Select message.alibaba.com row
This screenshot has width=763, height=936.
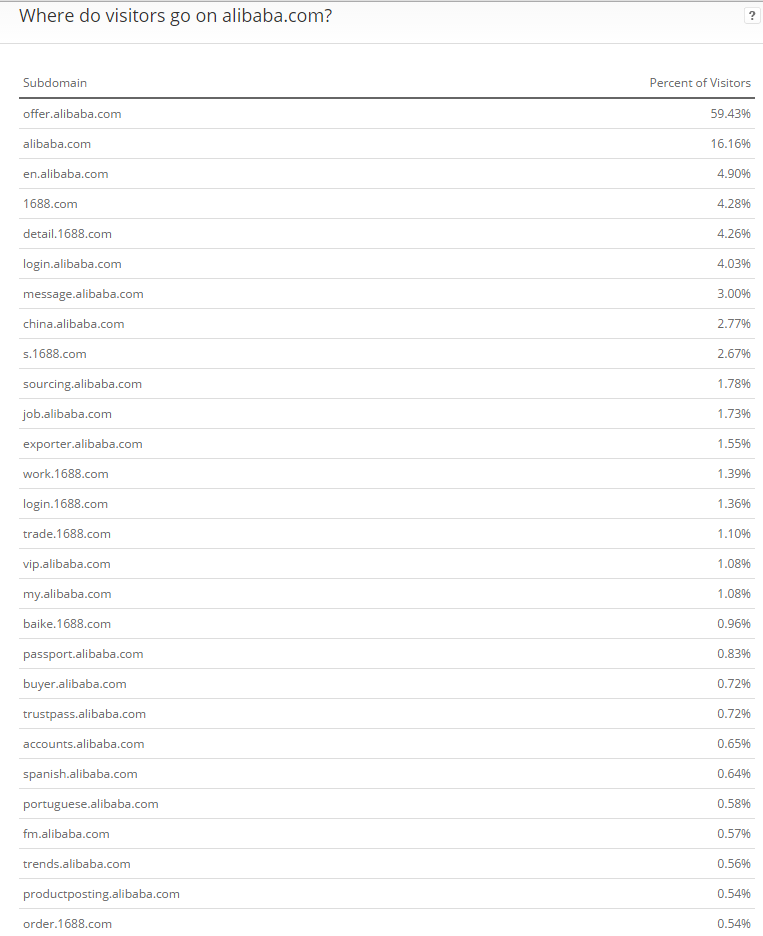coord(83,294)
